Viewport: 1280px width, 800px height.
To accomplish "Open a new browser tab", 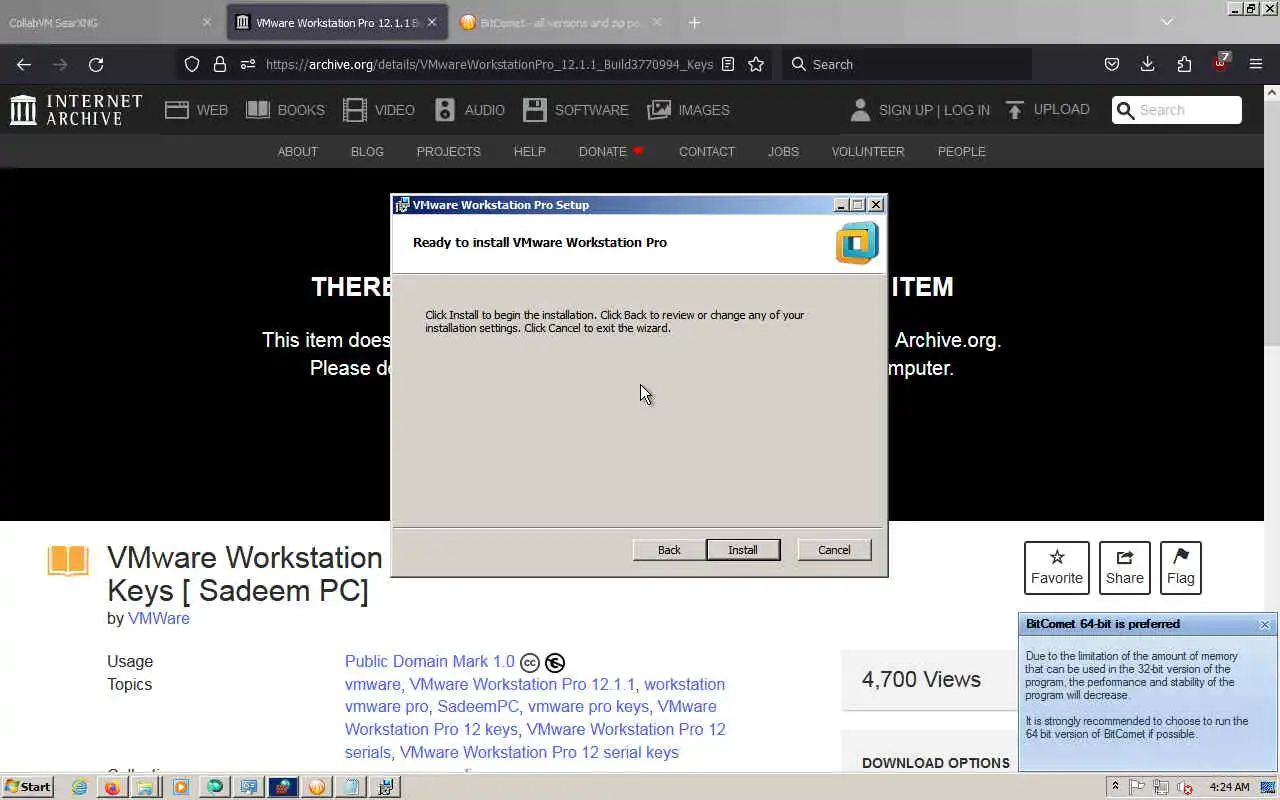I will 694,22.
